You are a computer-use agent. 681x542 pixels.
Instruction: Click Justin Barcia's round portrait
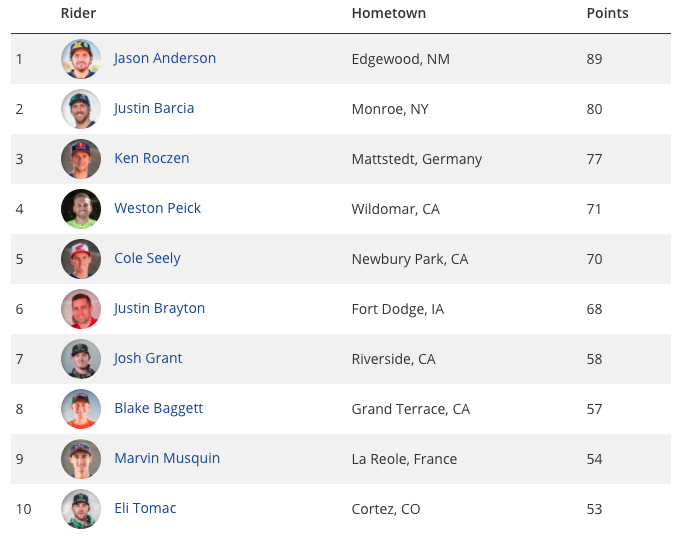[81, 109]
